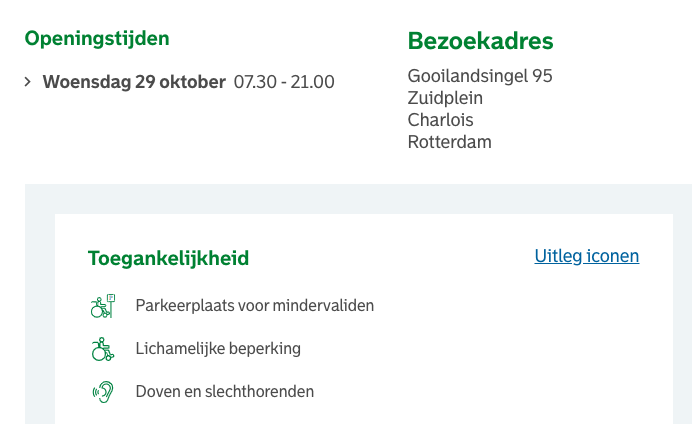This screenshot has height=424, width=692.
Task: Select the Rotterdam city text
Action: coord(449,142)
